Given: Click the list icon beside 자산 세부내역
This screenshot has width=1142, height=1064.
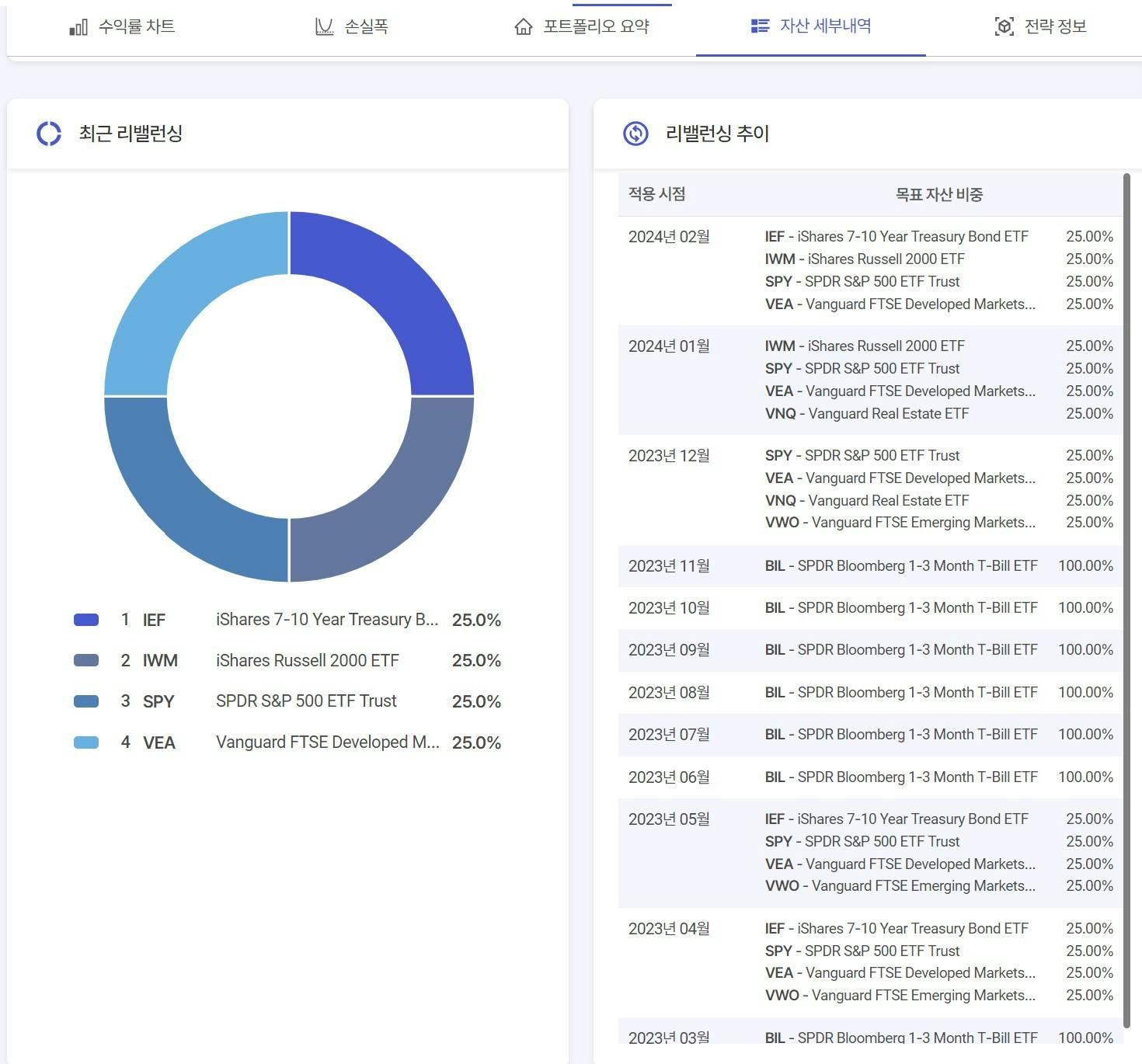Looking at the screenshot, I should click(x=760, y=26).
